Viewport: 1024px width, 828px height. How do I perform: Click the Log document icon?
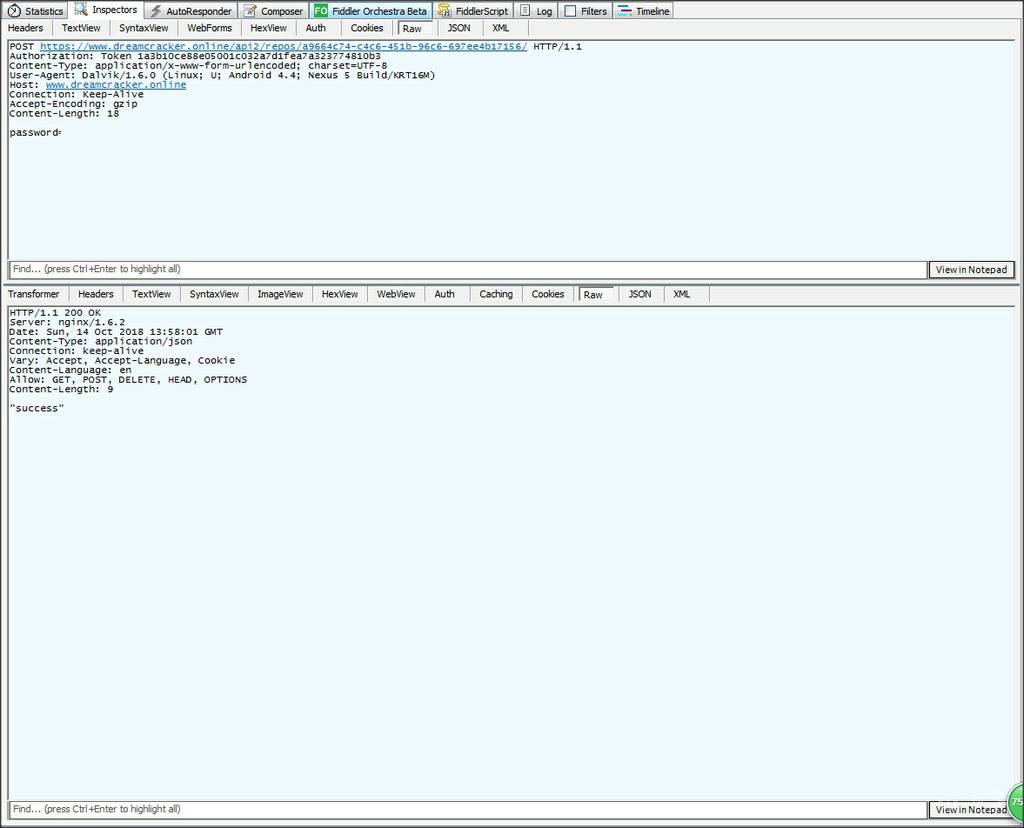(525, 10)
